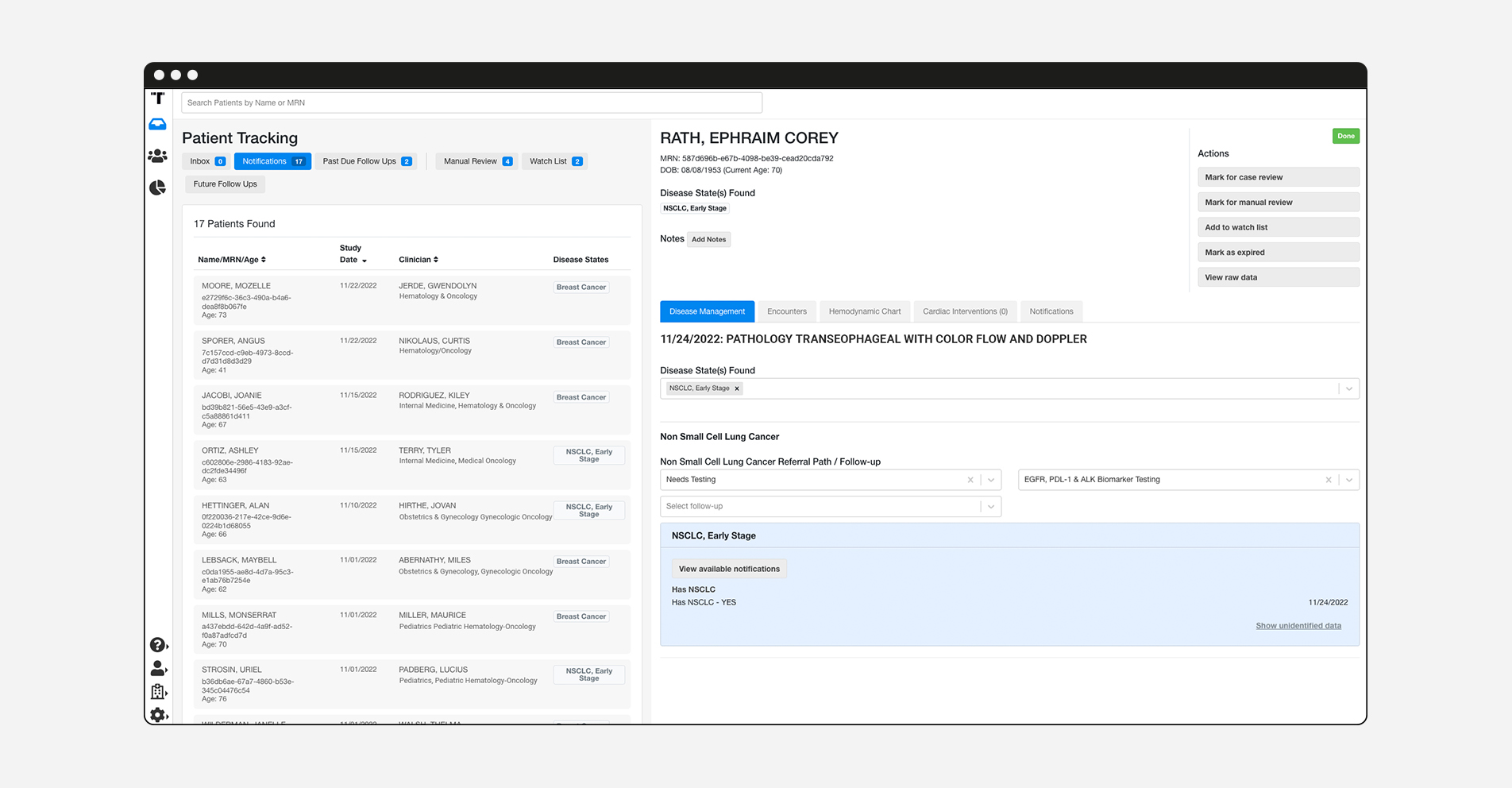Open the inbox tray sidebar icon
Screen dimensions: 1512x788
pyautogui.click(x=157, y=125)
